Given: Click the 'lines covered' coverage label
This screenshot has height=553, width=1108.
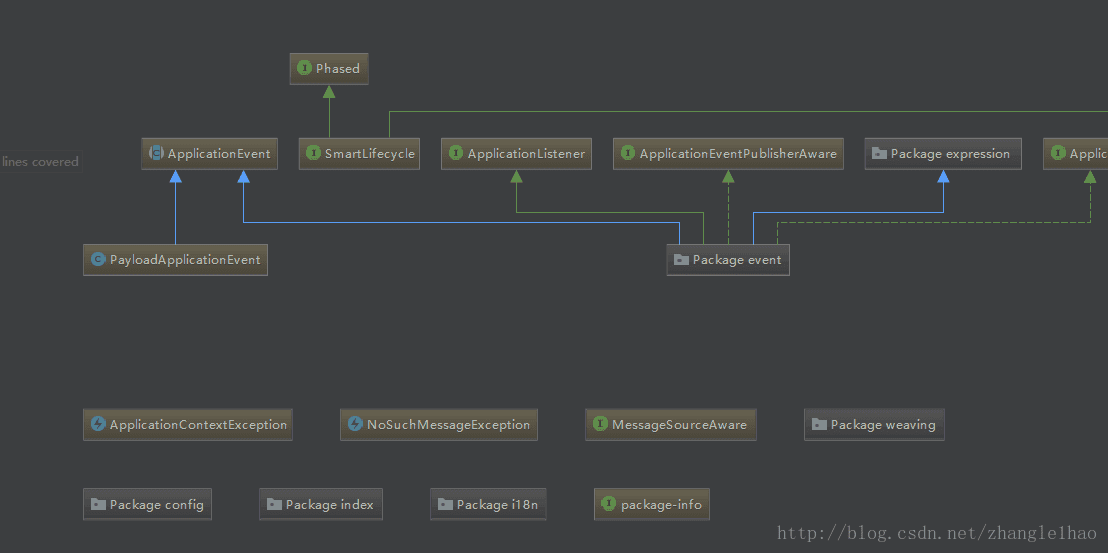Looking at the screenshot, I should [x=40, y=162].
